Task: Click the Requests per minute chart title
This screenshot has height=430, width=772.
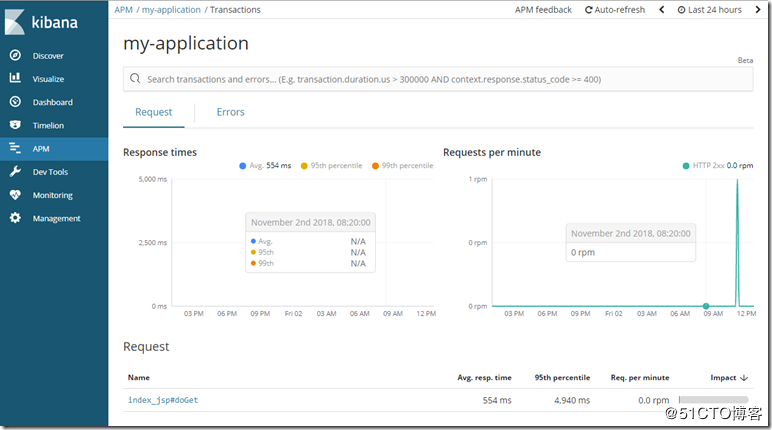Action: click(492, 152)
